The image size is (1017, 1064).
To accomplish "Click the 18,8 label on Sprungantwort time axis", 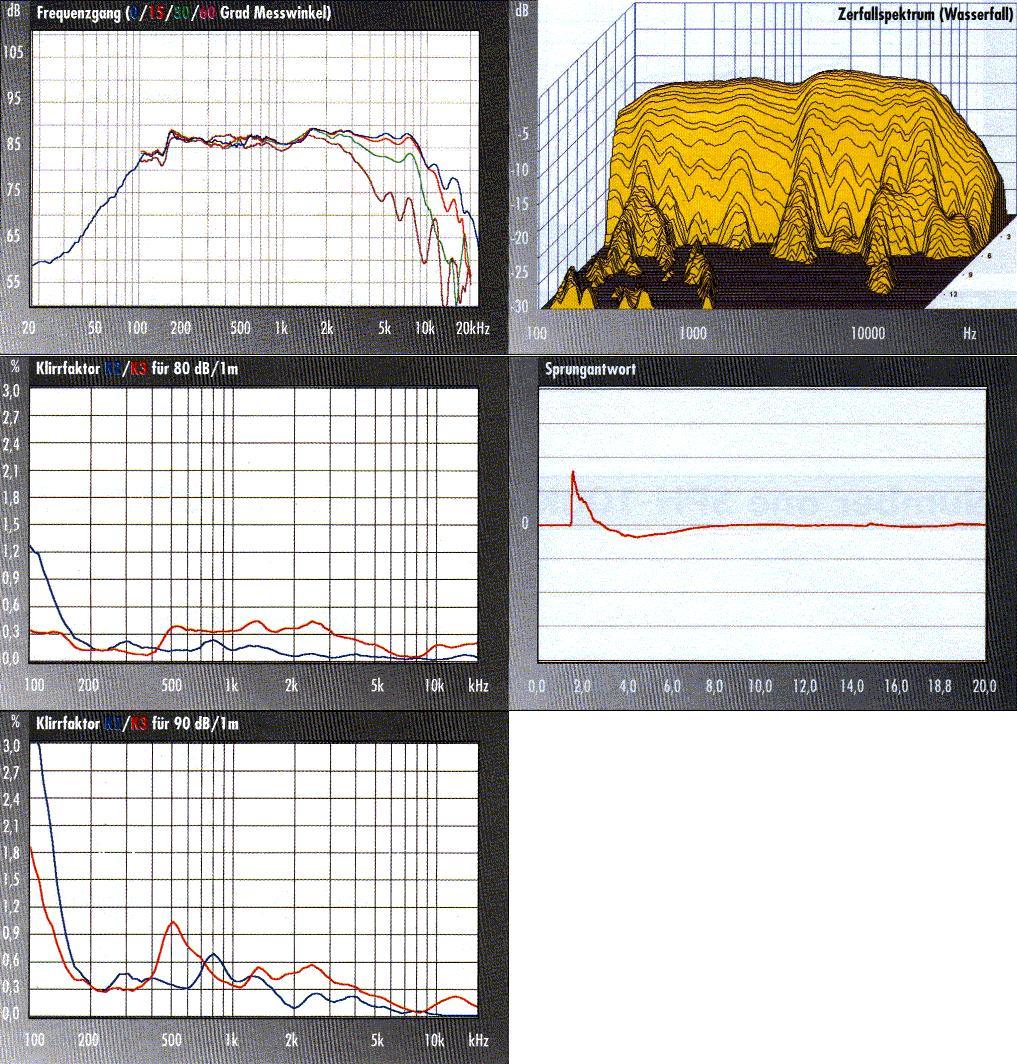I will tap(940, 686).
